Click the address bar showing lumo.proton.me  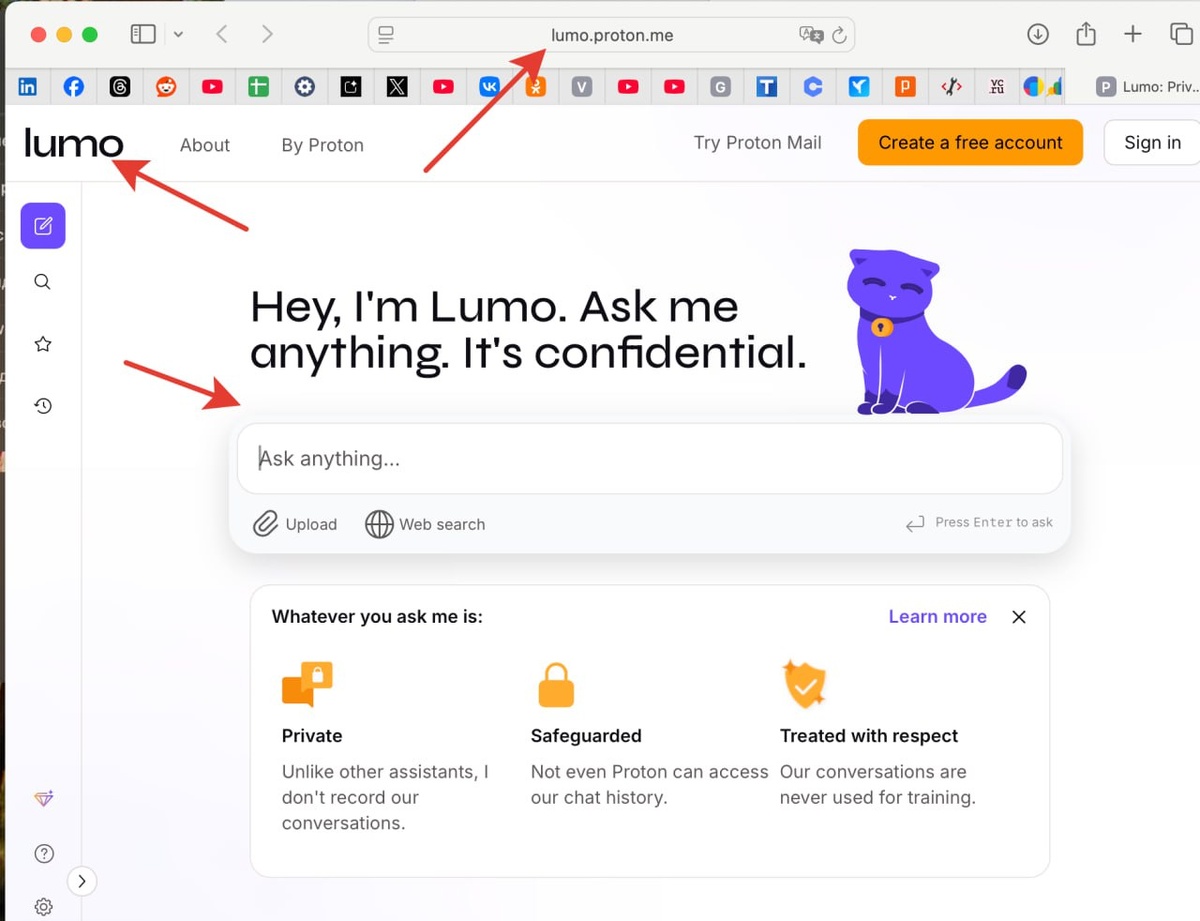click(x=612, y=35)
